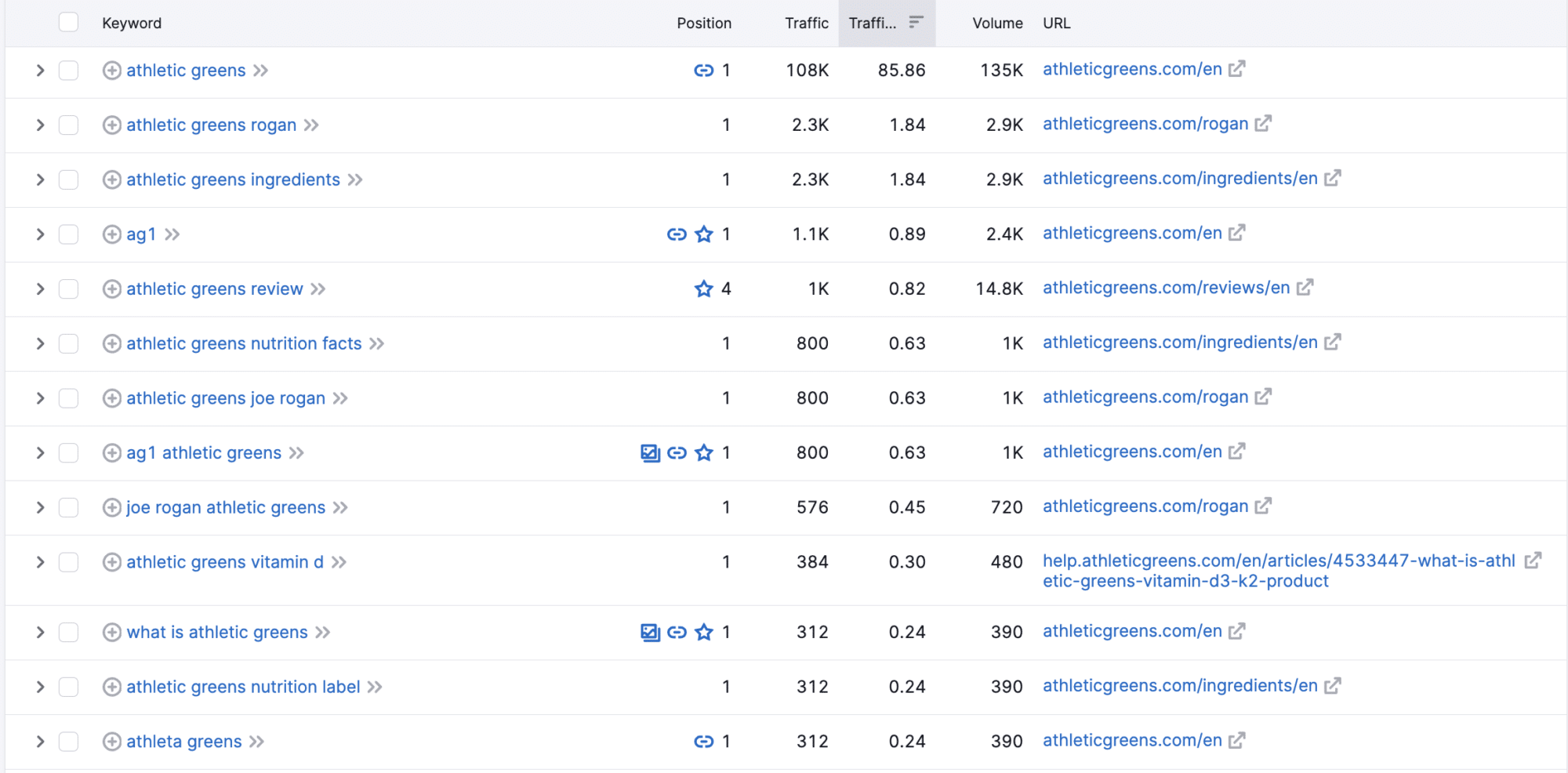Click the star icon on what is athletic greens row
Image resolution: width=1568 pixels, height=773 pixels.
pos(703,632)
